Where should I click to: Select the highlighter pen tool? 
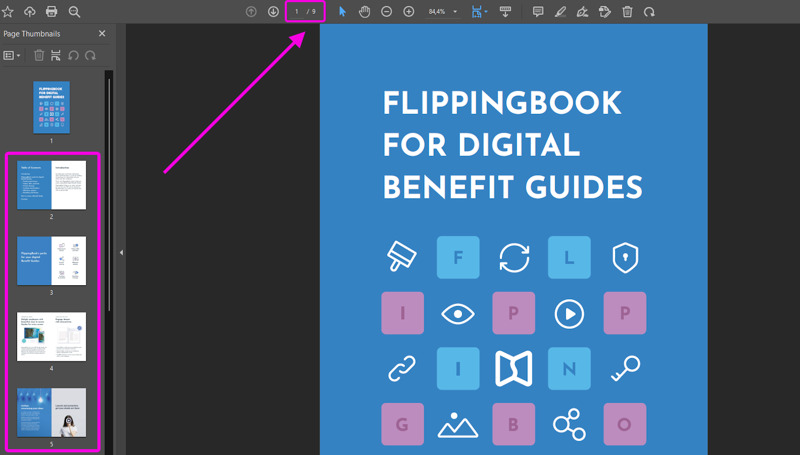[x=560, y=12]
